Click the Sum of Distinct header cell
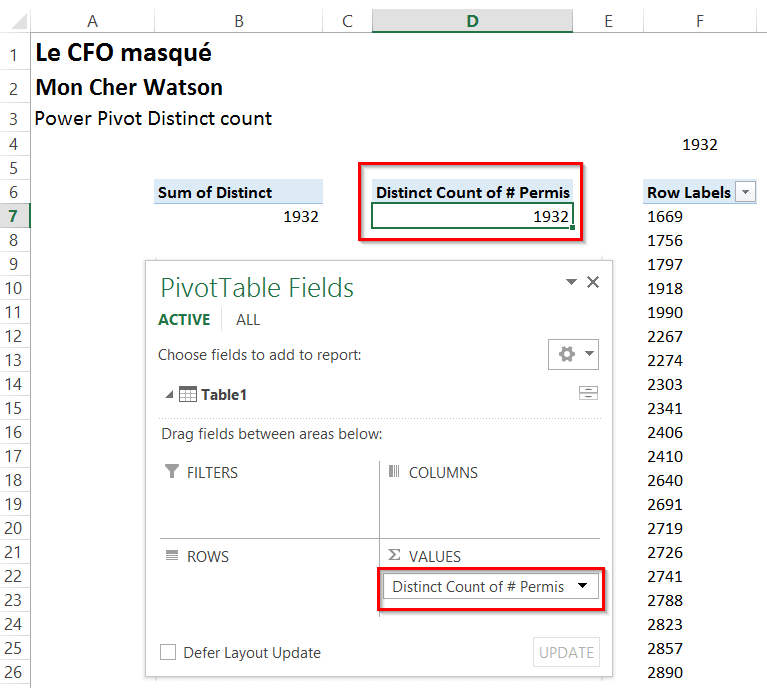Screen dimensions: 767x688 [238, 192]
